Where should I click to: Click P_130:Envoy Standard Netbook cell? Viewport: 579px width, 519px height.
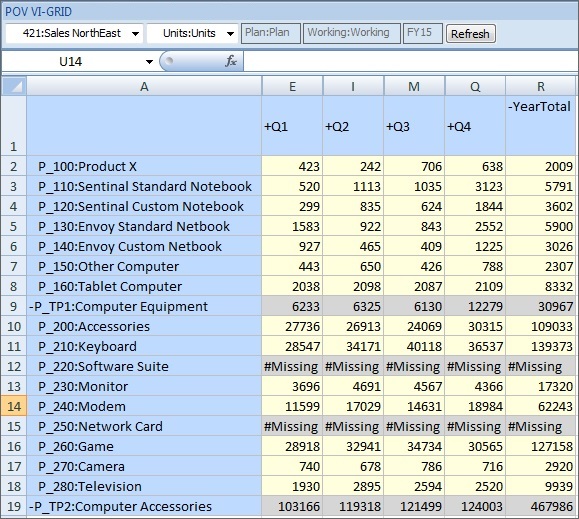click(x=144, y=226)
